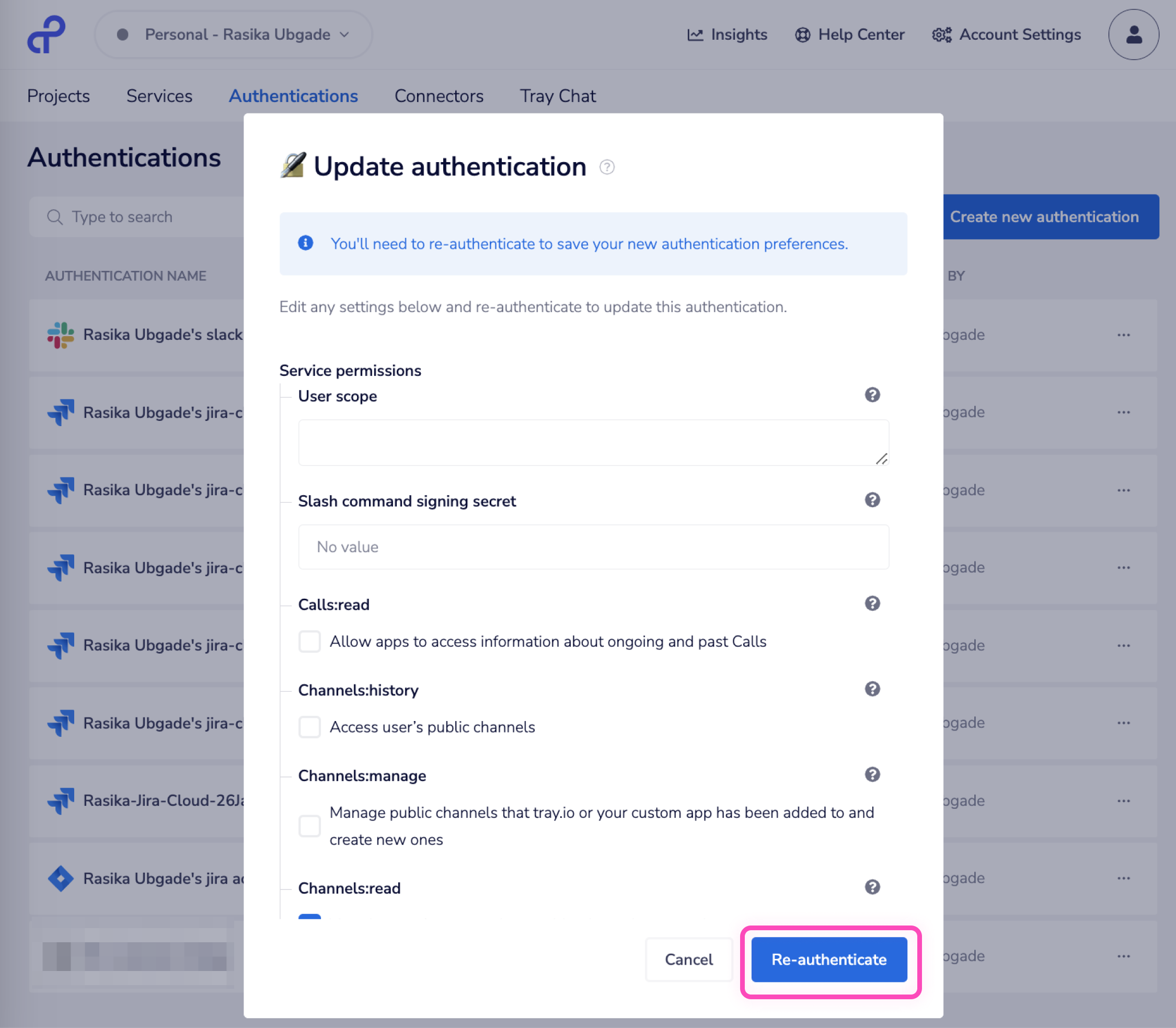This screenshot has height=1028, width=1176.
Task: Open the Help Center
Action: click(x=849, y=35)
